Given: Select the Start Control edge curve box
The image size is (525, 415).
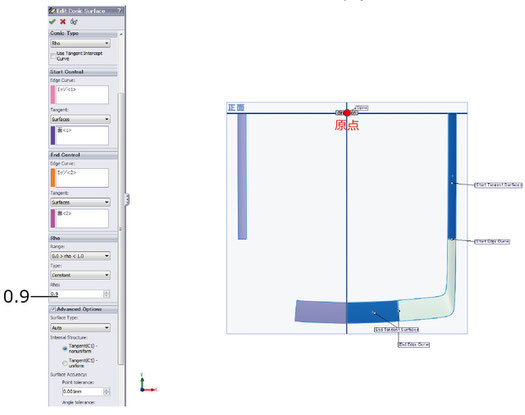Looking at the screenshot, I should 82,94.
